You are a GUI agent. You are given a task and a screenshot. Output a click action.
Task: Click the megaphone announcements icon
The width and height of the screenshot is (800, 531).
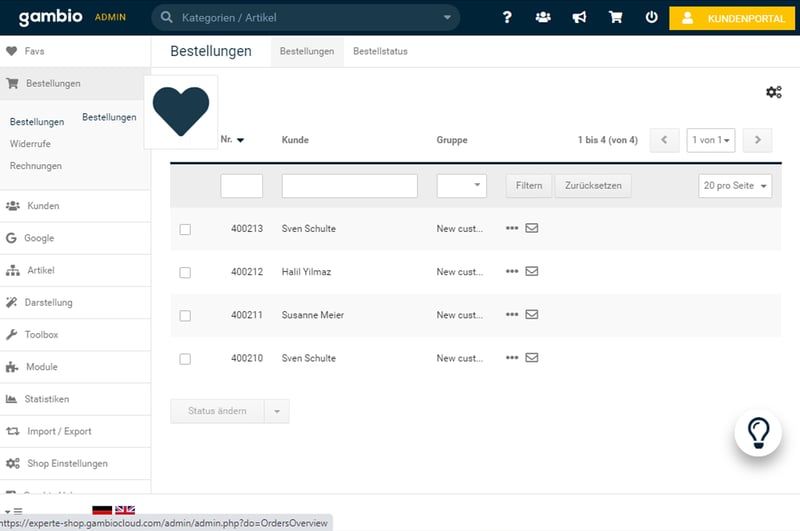click(579, 18)
